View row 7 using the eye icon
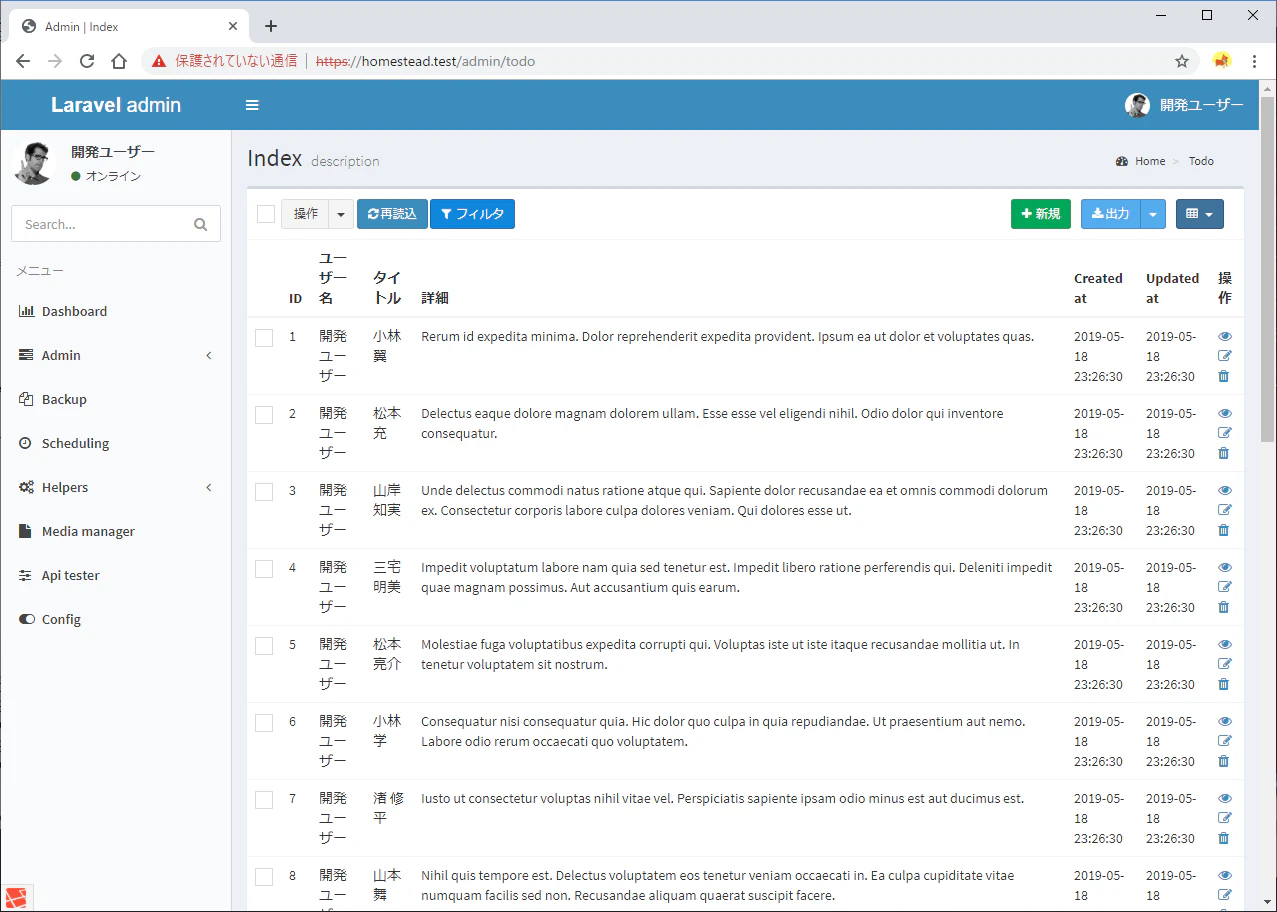1277x912 pixels. click(x=1225, y=799)
